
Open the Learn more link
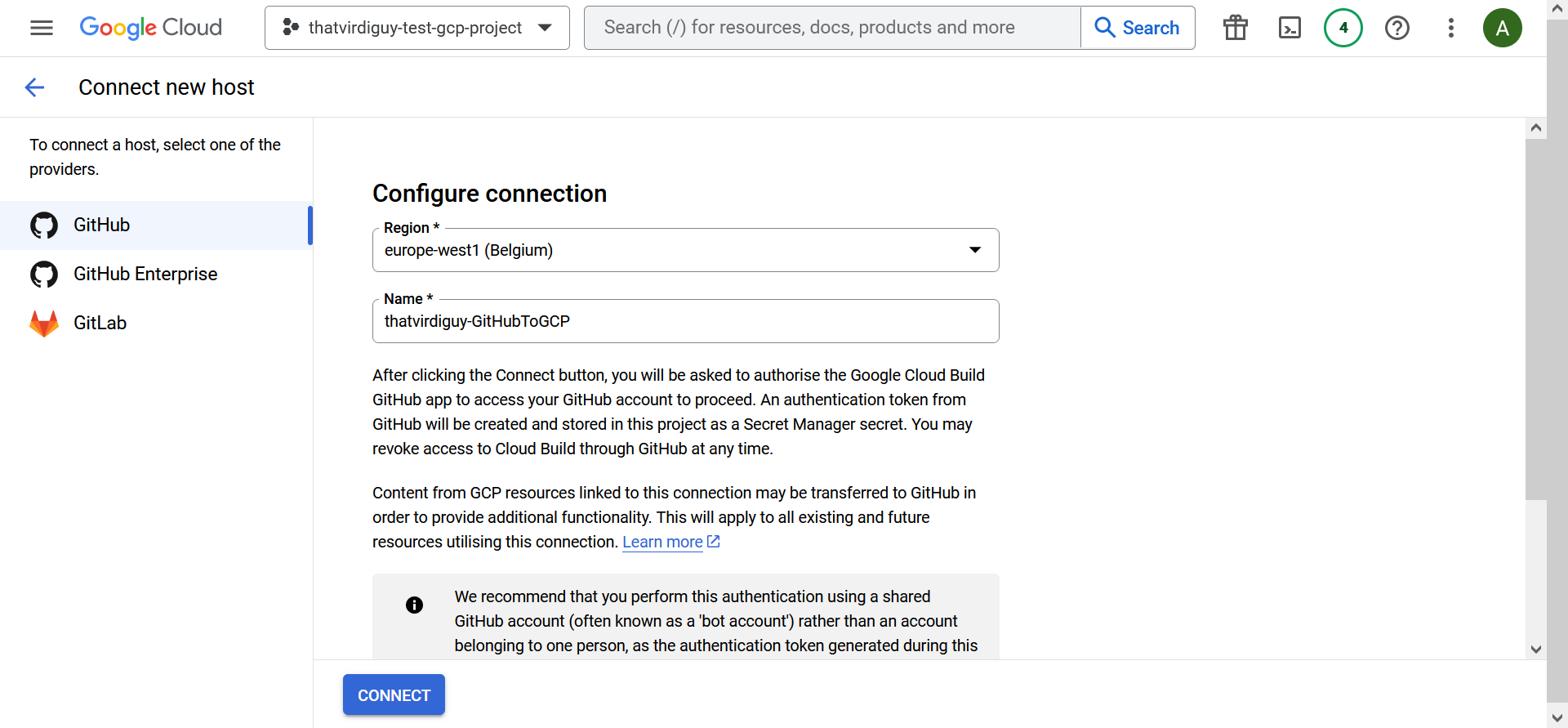pos(670,542)
